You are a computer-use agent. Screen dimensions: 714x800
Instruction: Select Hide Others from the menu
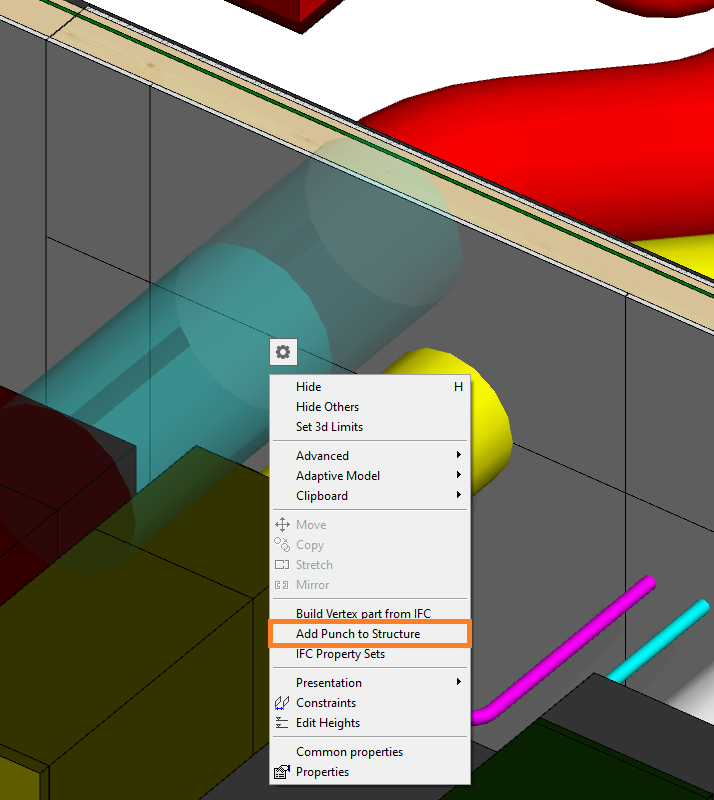point(327,407)
